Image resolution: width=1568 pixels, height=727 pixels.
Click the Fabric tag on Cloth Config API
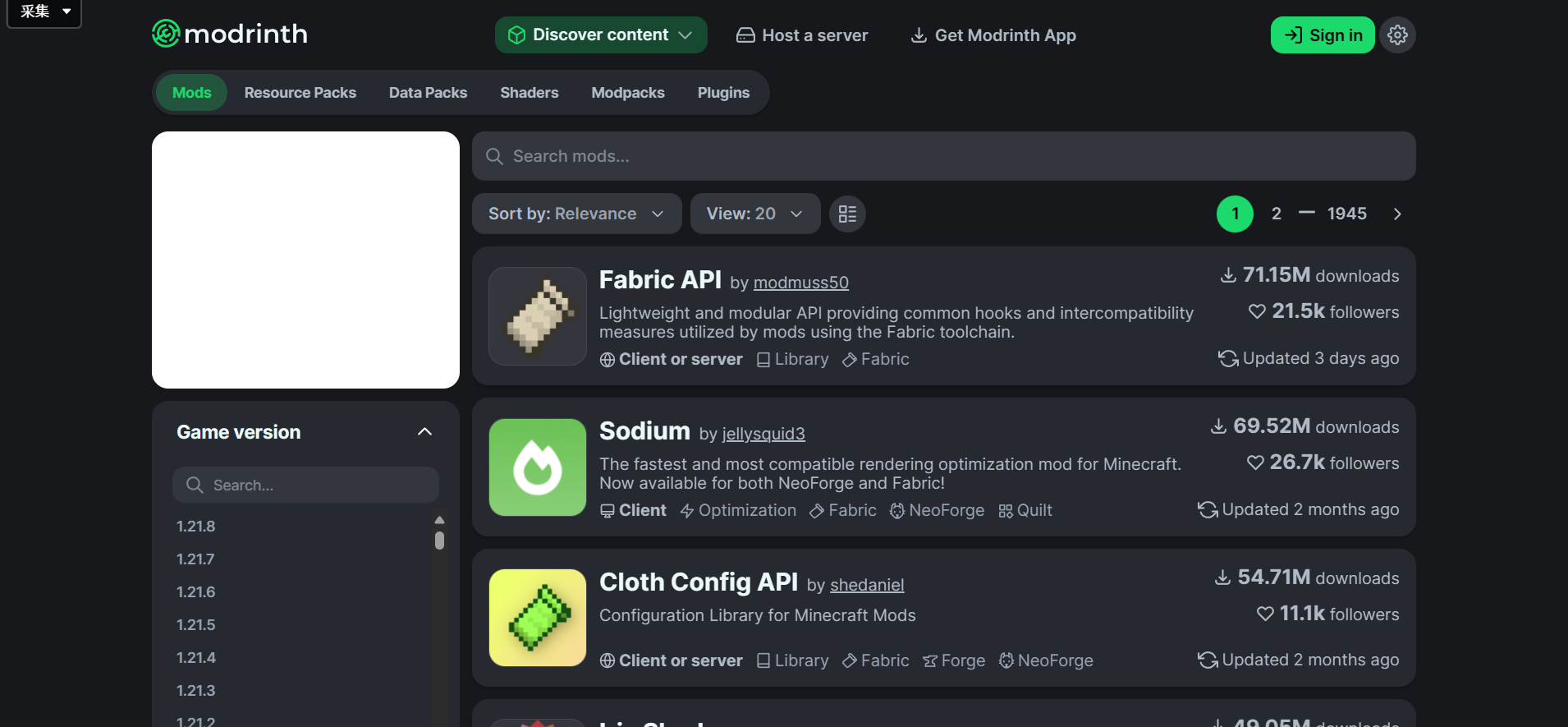(x=876, y=660)
